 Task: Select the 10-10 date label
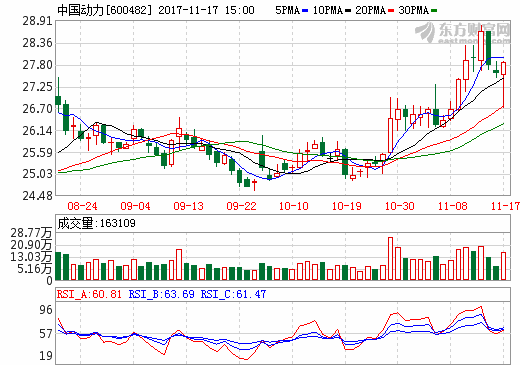[294, 206]
